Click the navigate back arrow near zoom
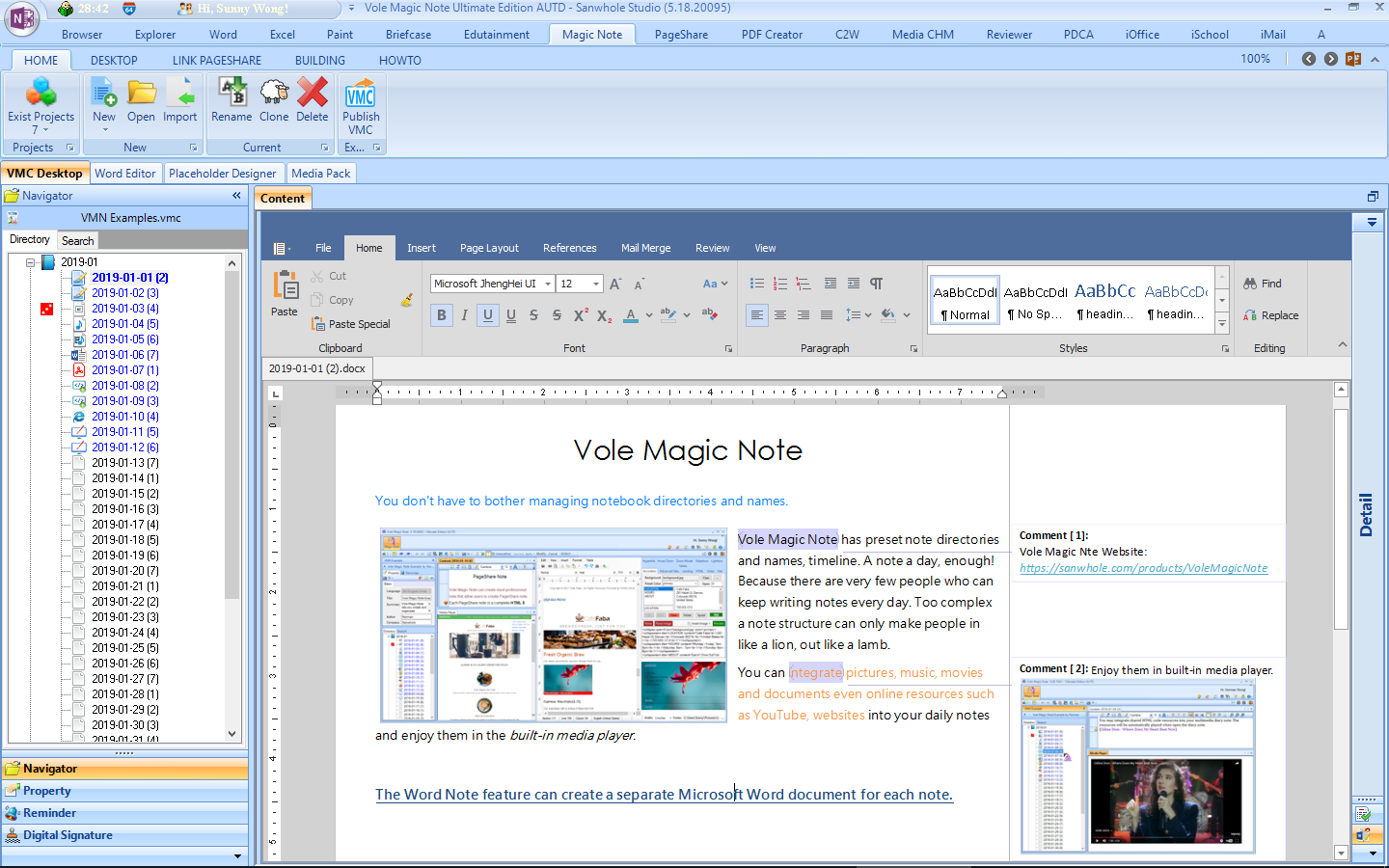Image resolution: width=1389 pixels, height=868 pixels. coord(1309,59)
